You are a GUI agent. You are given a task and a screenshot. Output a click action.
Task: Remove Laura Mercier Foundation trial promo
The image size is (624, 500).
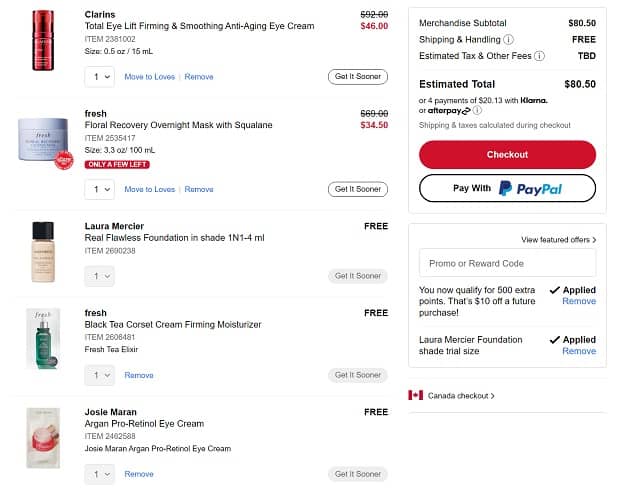(579, 351)
